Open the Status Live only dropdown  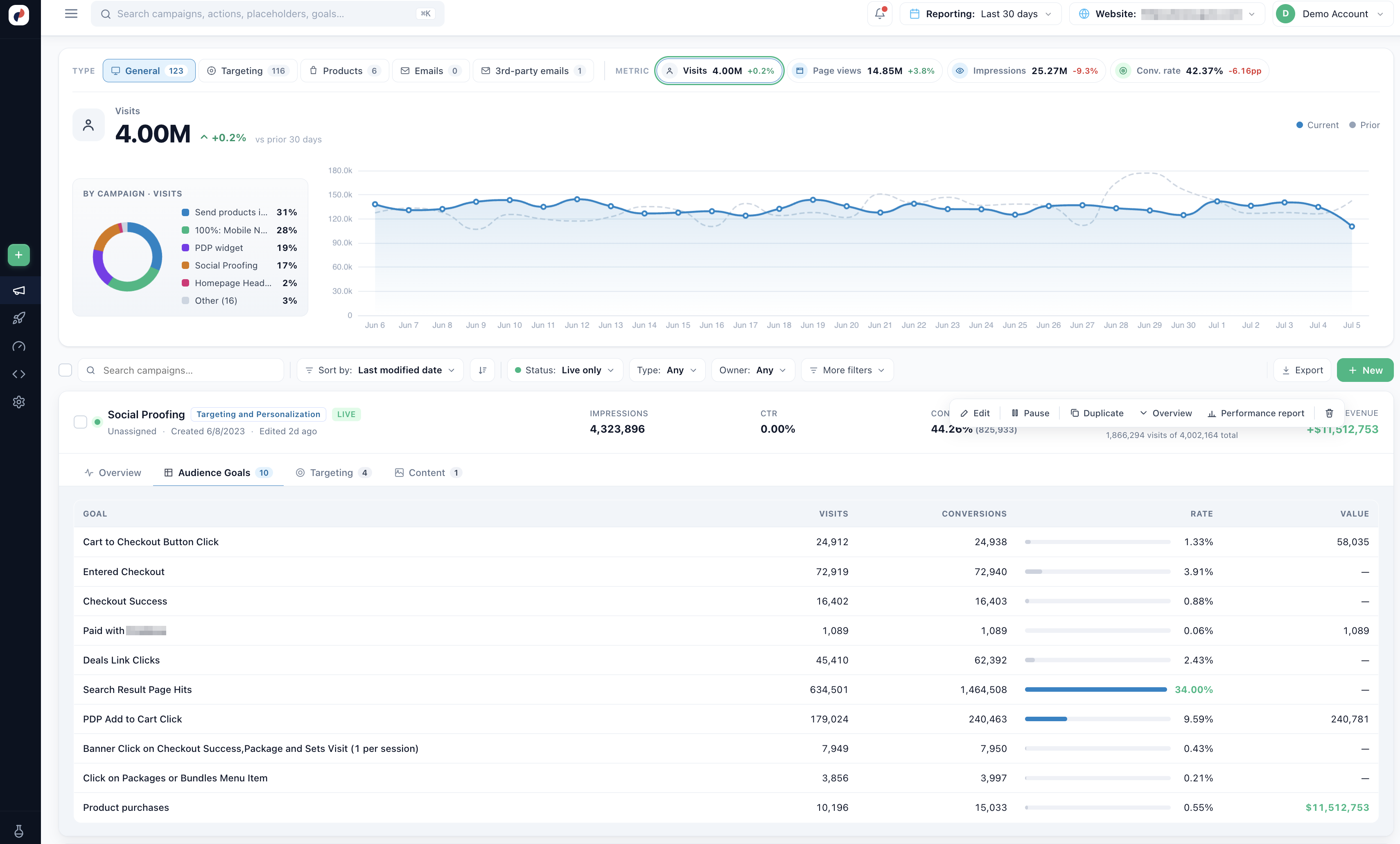tap(564, 370)
